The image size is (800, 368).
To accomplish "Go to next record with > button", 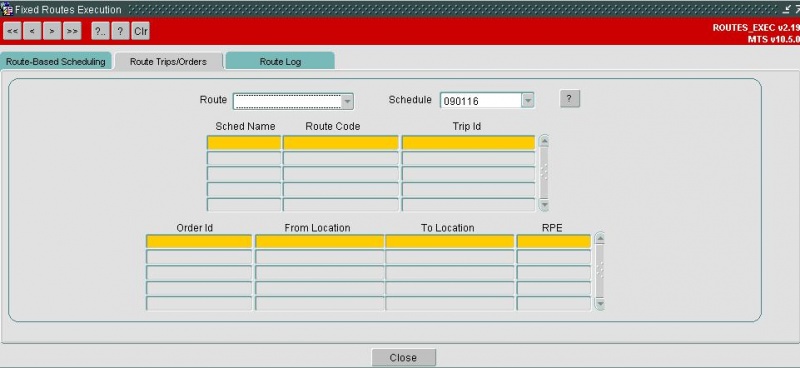I will pos(52,31).
